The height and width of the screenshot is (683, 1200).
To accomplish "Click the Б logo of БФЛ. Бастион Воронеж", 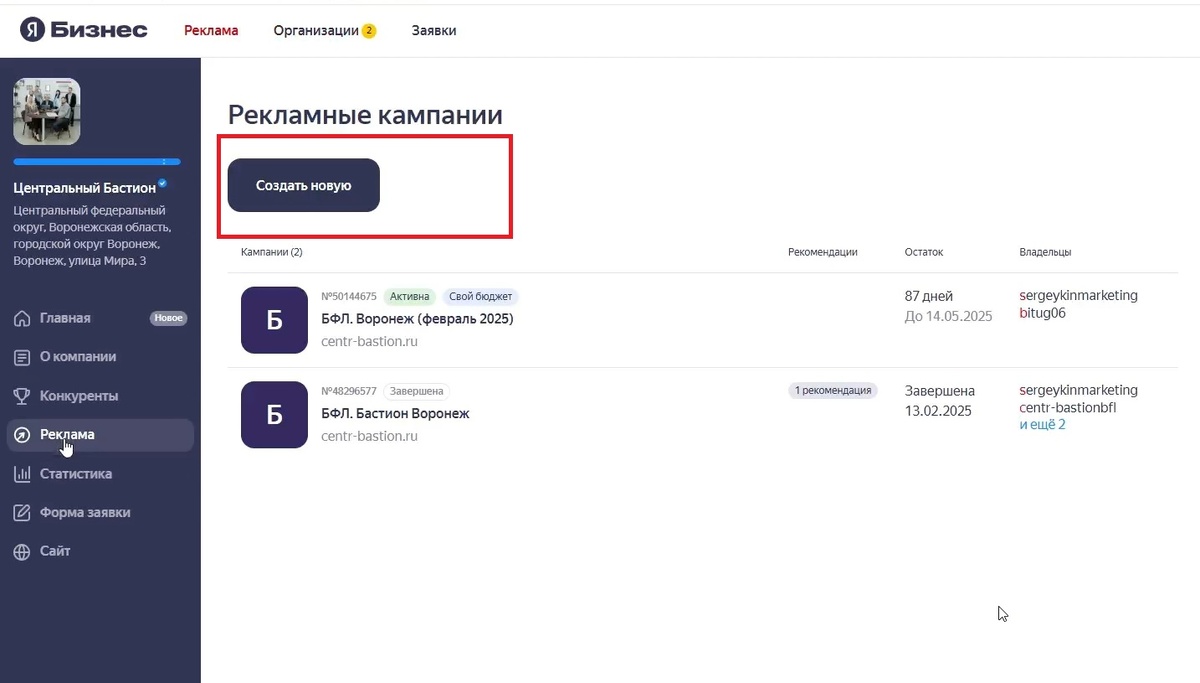I will click(274, 414).
